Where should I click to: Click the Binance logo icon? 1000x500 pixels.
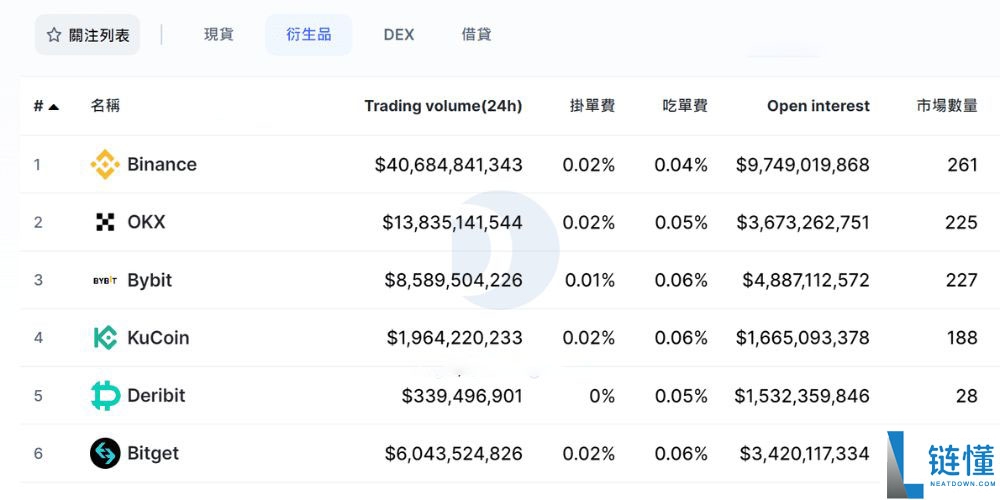[105, 165]
